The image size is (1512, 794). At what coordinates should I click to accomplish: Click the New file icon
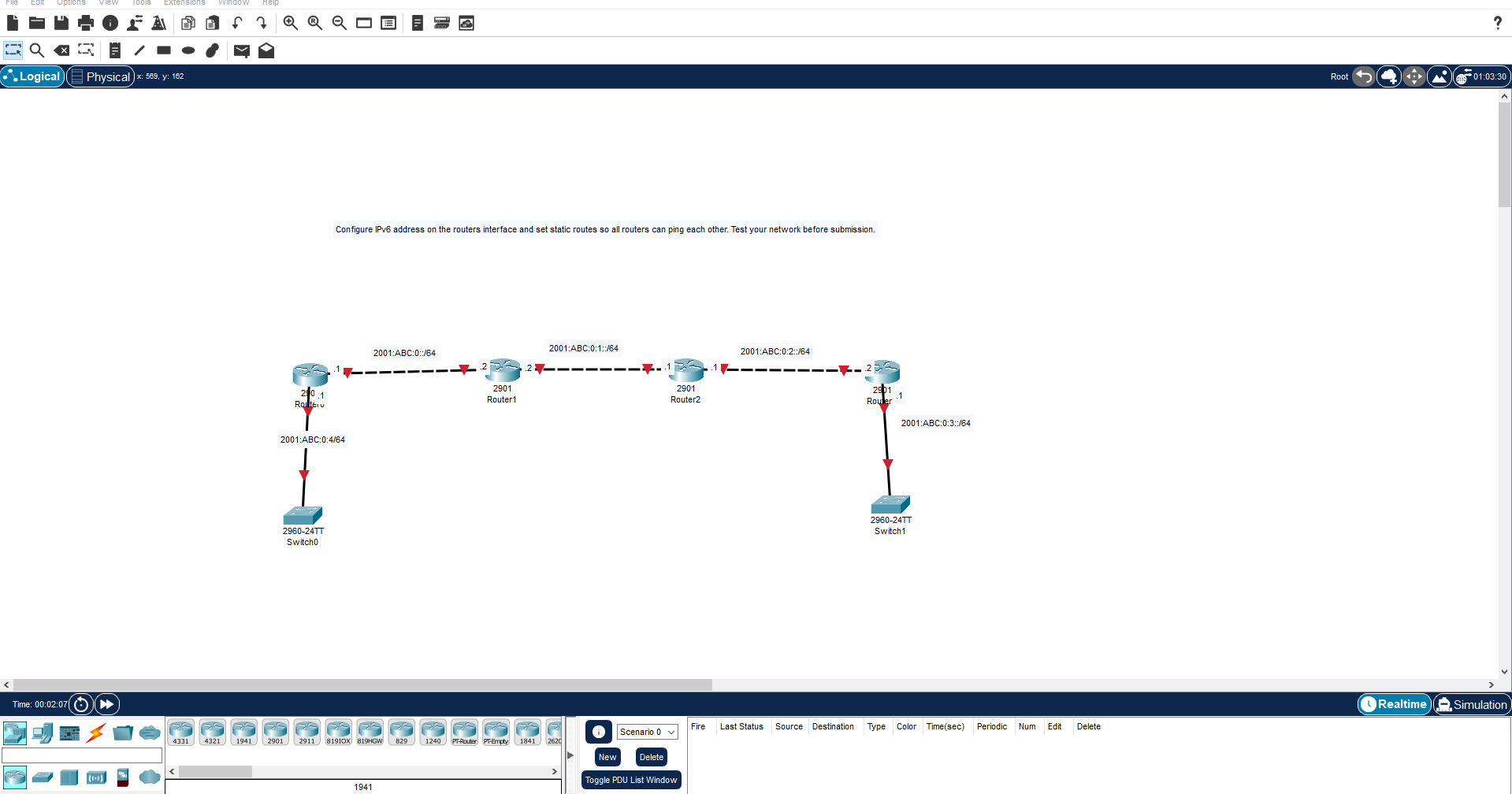click(x=13, y=23)
